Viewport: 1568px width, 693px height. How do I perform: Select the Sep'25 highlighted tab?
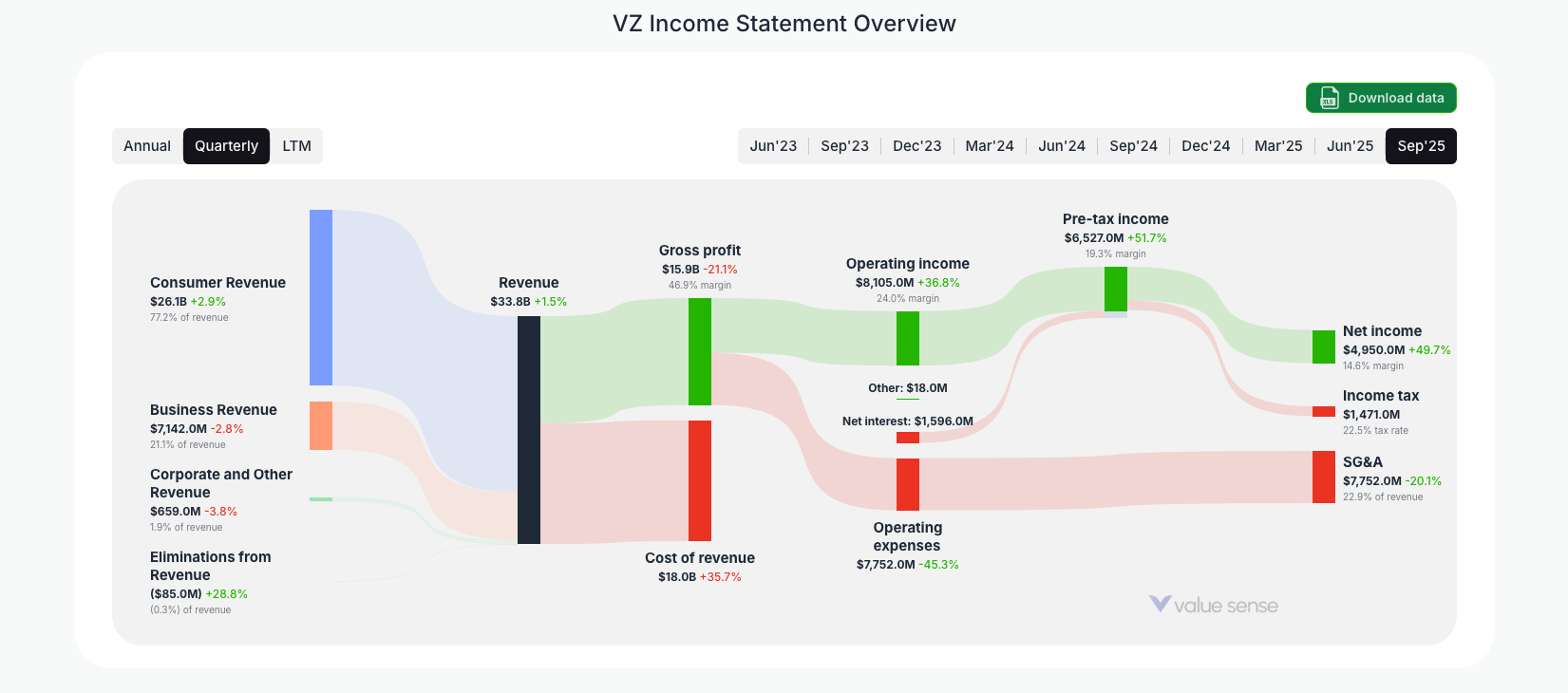(1421, 145)
